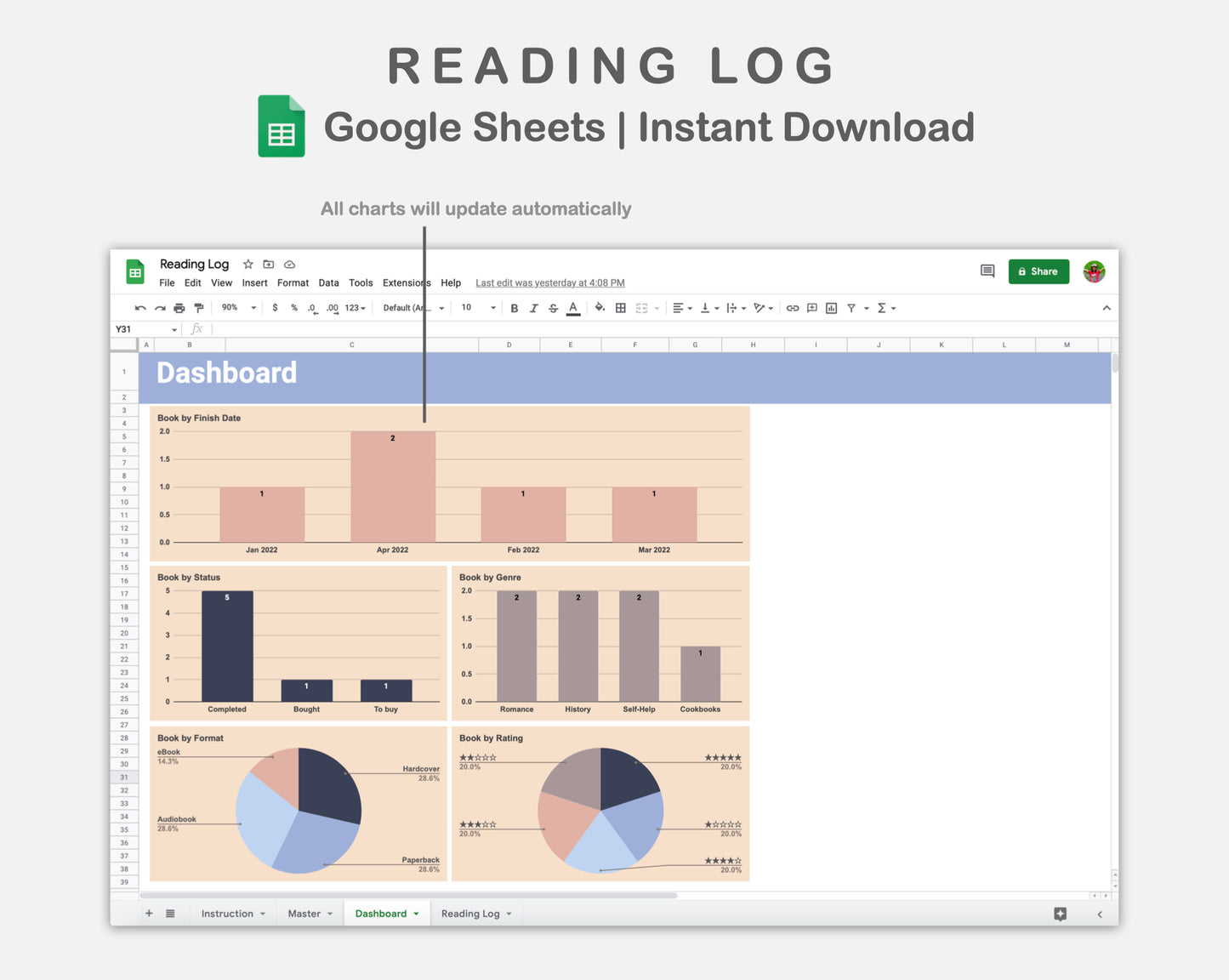Image resolution: width=1229 pixels, height=980 pixels.
Task: Star the Reading Log spreadsheet
Action: pos(248,264)
